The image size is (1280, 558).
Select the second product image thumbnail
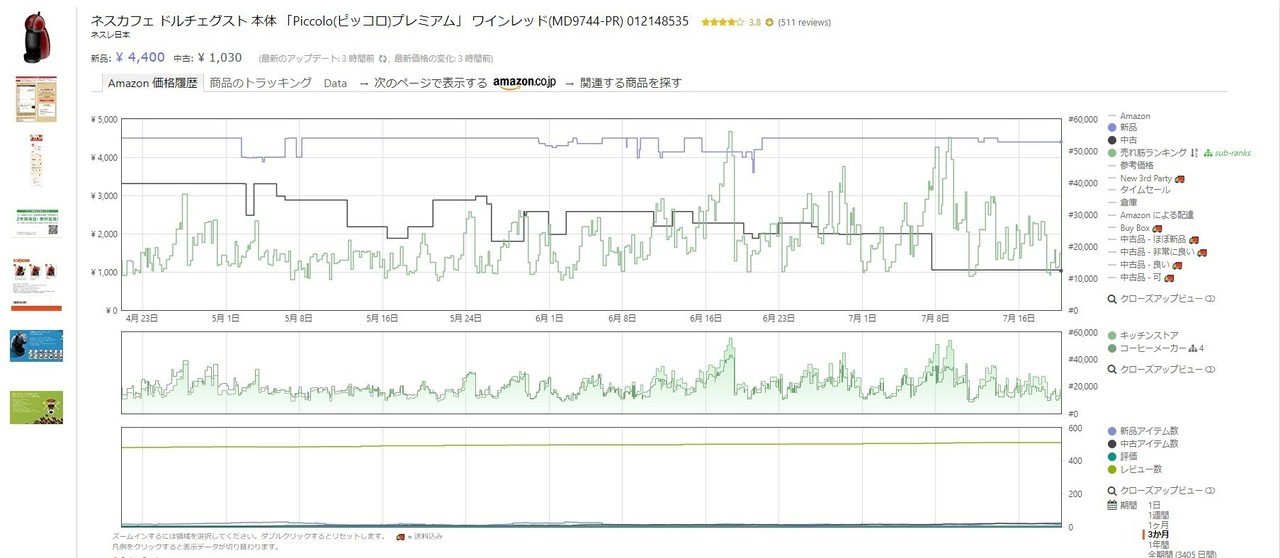(x=36, y=99)
